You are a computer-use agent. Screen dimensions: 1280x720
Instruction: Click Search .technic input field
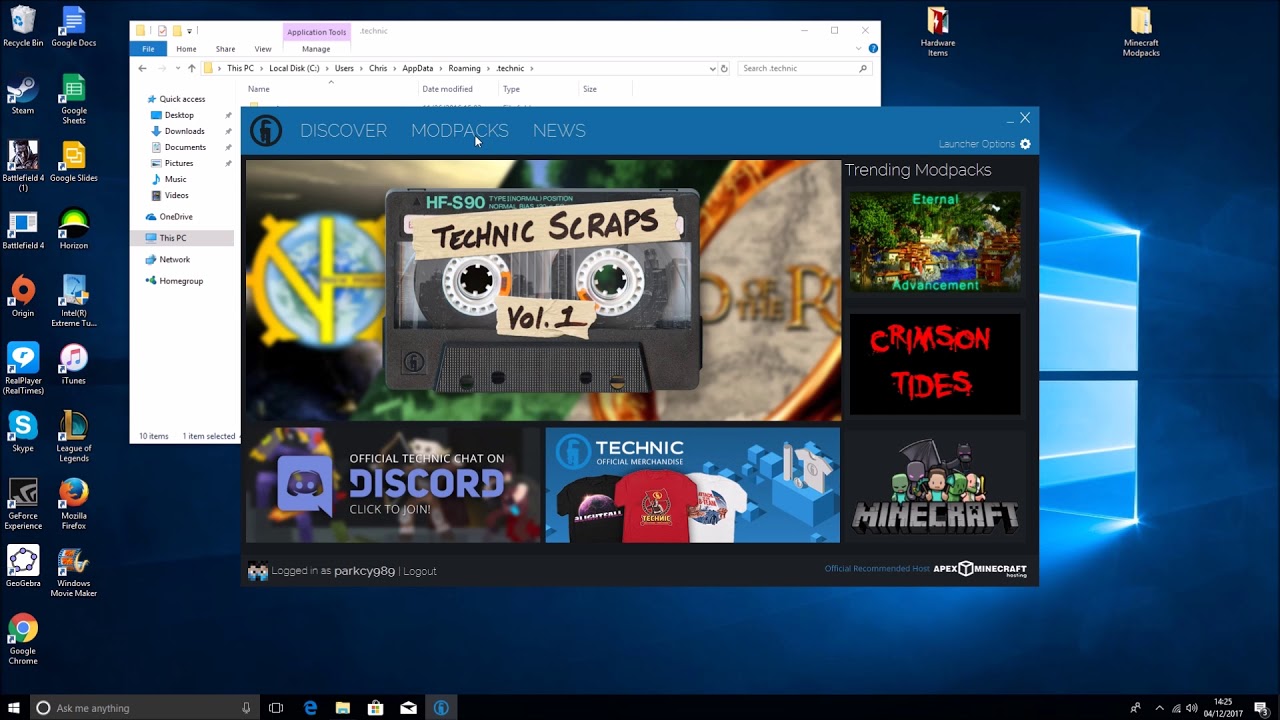coord(804,68)
